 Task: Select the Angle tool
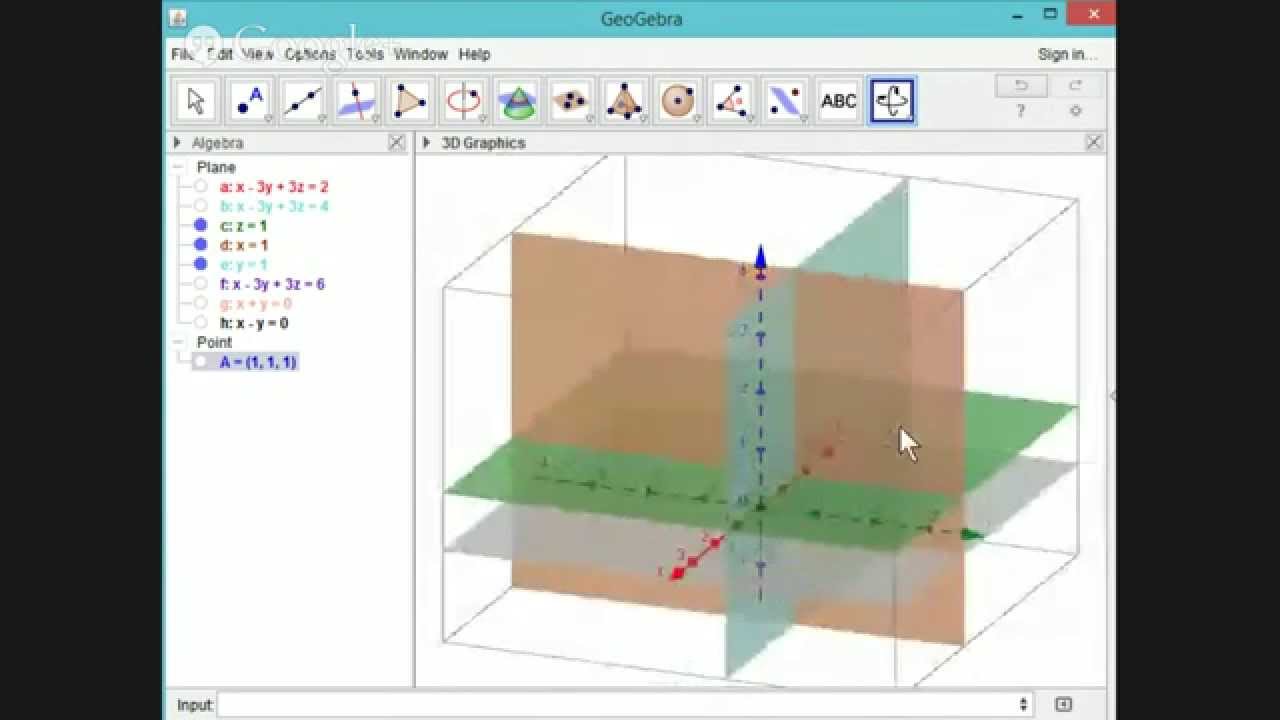pos(732,101)
